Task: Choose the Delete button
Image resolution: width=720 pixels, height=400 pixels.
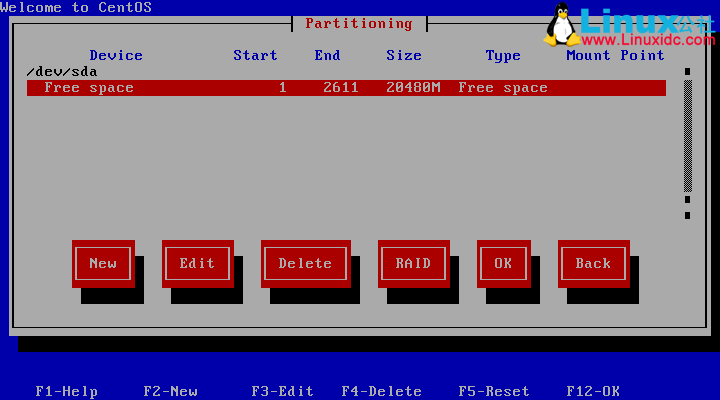Action: click(x=306, y=264)
